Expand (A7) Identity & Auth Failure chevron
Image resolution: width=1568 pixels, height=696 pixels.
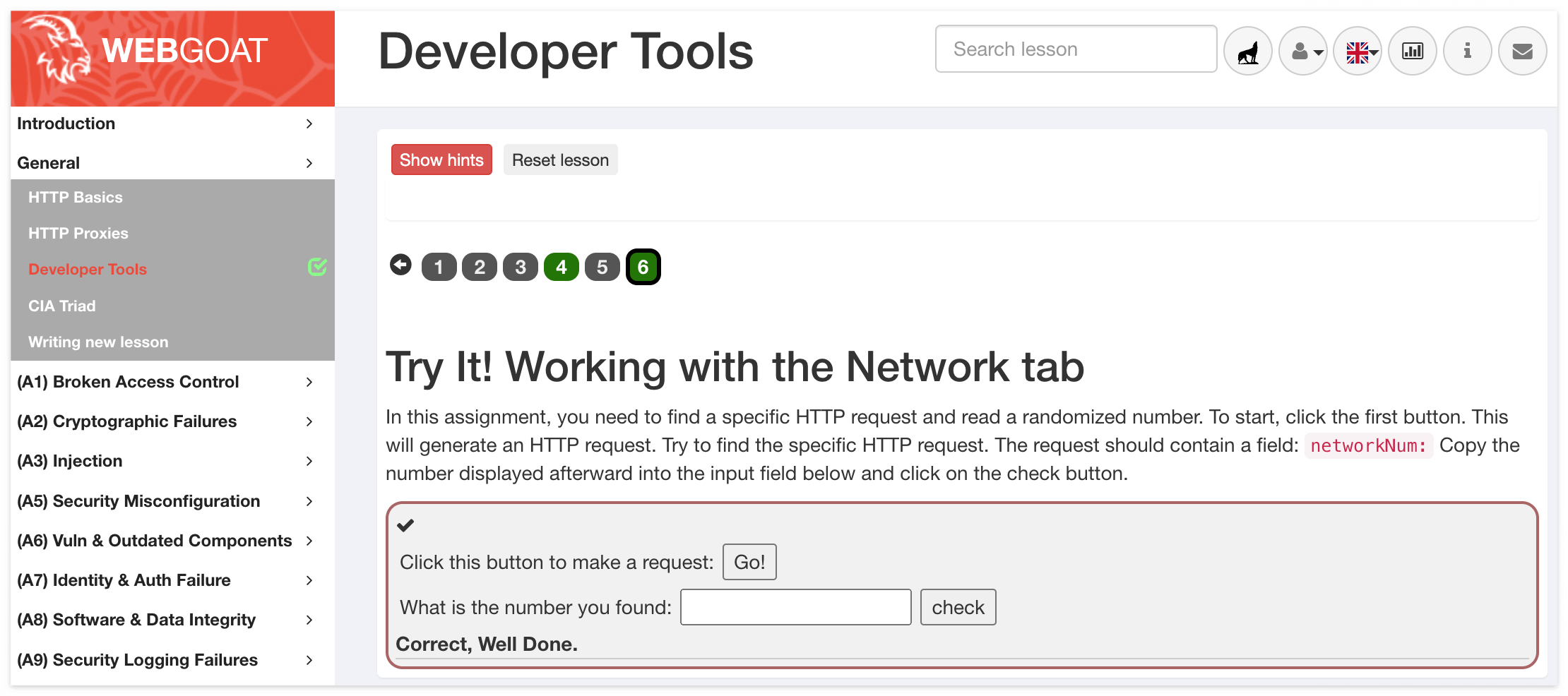click(309, 580)
